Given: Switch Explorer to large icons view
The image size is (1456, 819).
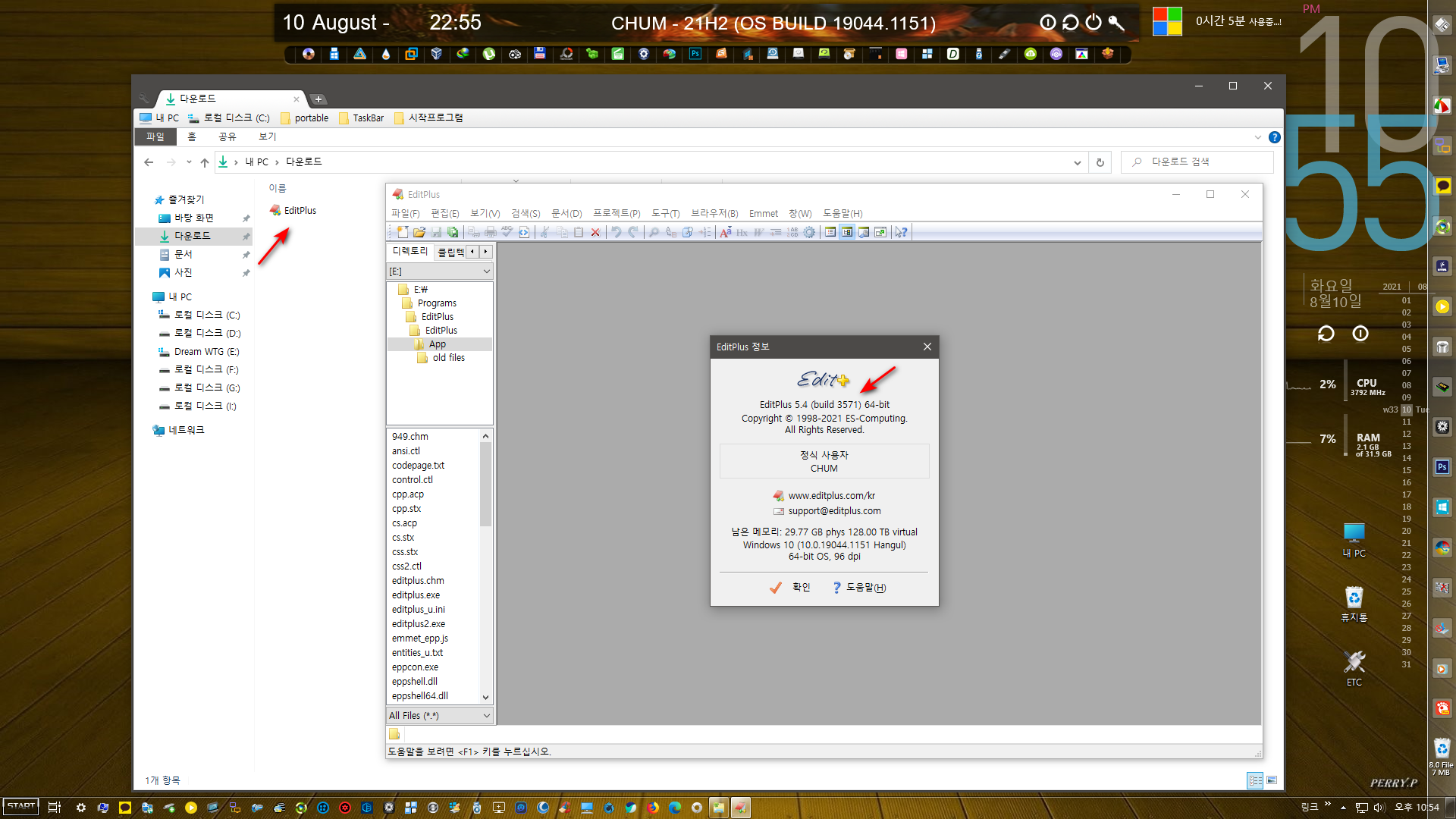Looking at the screenshot, I should click(1272, 780).
